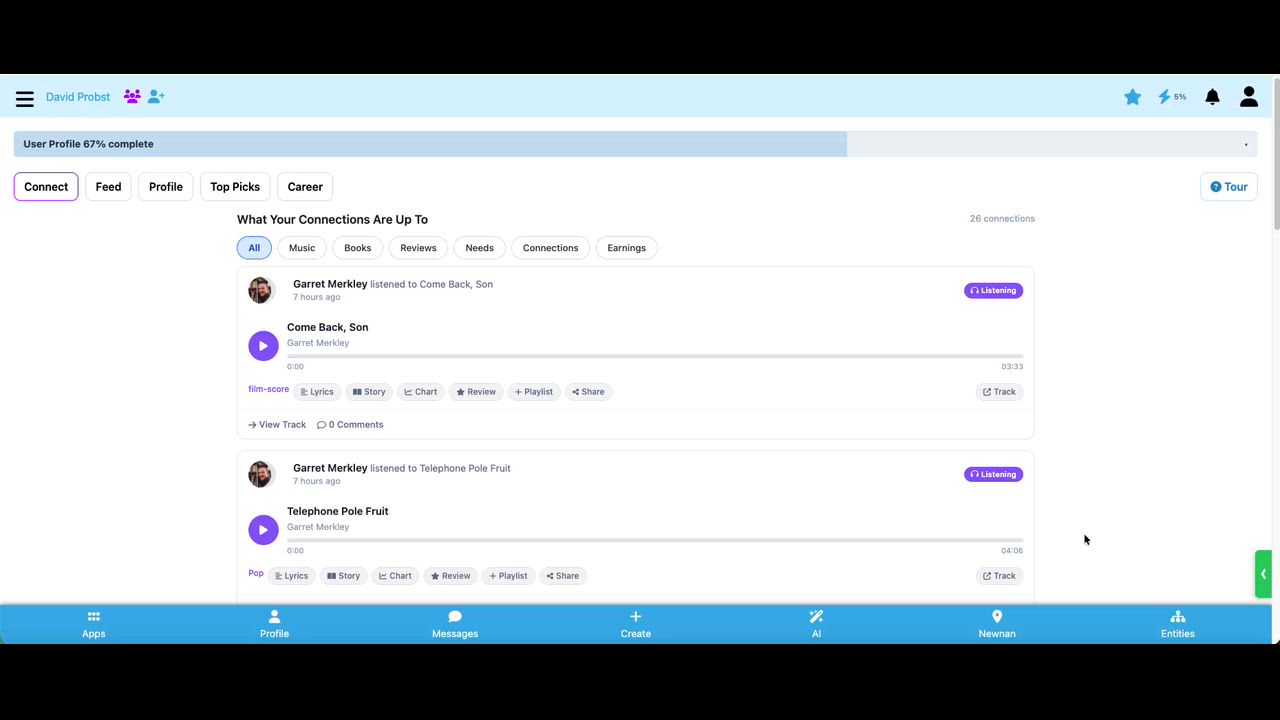Filter feed by Music

pos(302,248)
